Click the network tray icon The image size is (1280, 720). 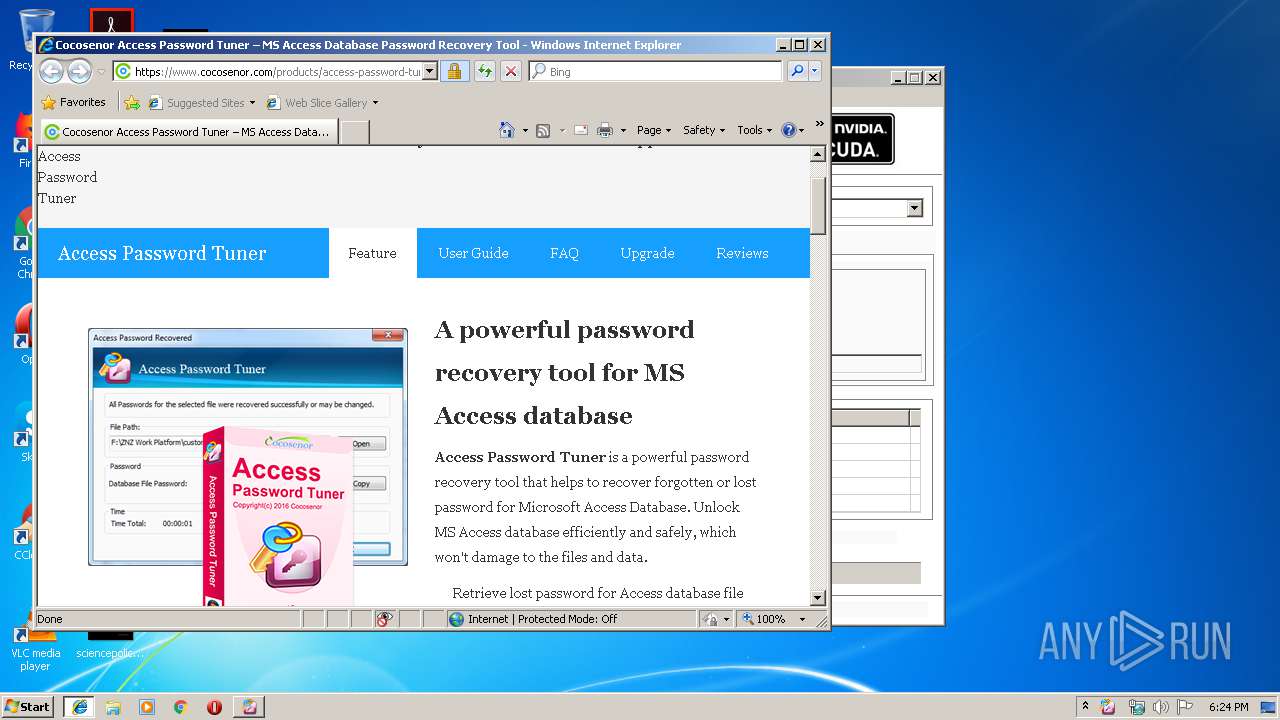1136,707
